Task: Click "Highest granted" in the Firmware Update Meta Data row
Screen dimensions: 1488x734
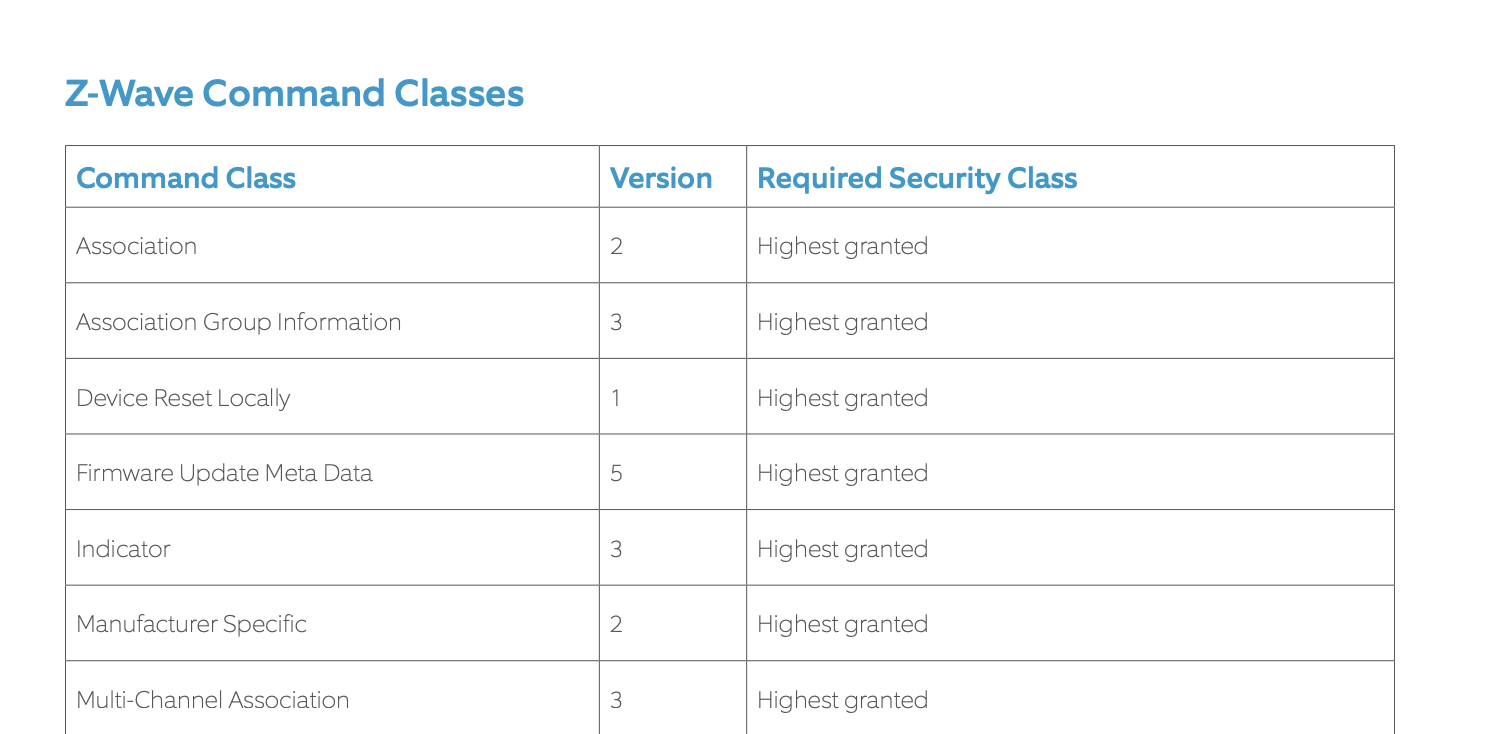Action: [842, 473]
